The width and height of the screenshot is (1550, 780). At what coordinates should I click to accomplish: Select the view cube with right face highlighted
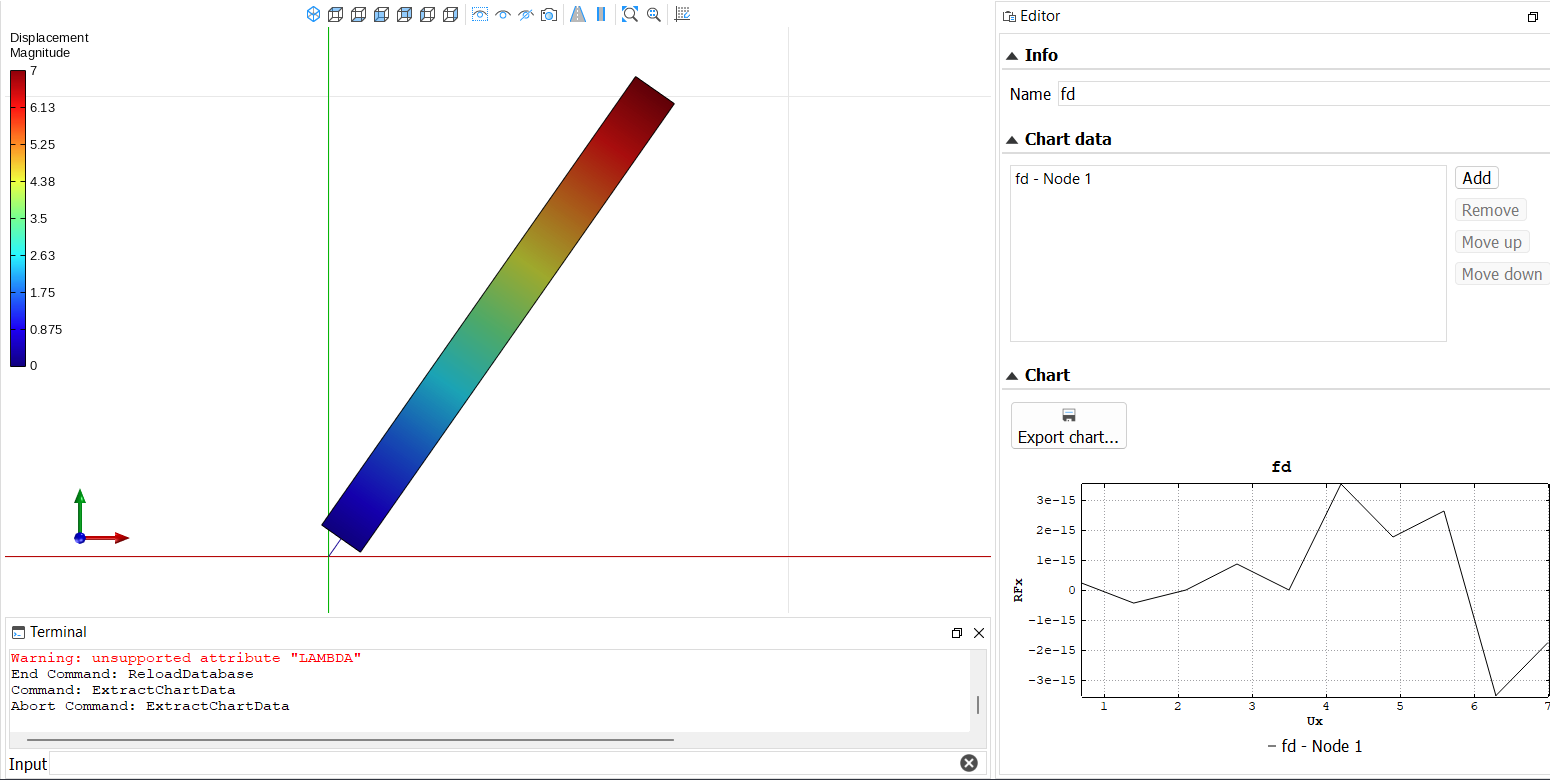(451, 14)
